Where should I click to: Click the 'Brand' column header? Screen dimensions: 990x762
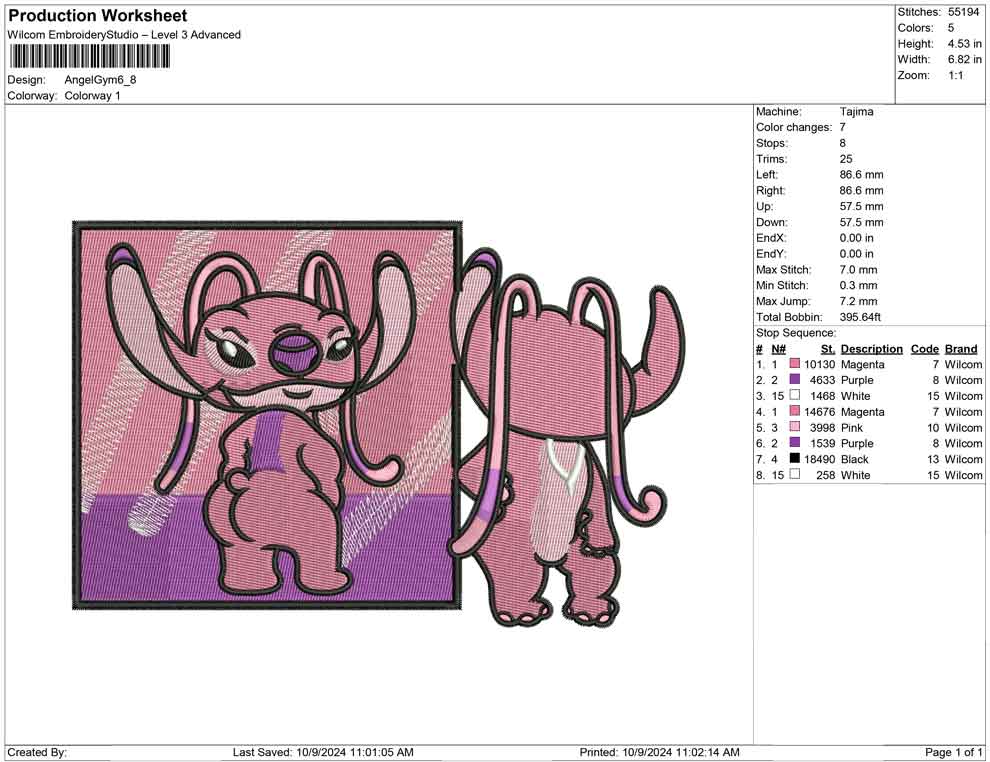[961, 348]
